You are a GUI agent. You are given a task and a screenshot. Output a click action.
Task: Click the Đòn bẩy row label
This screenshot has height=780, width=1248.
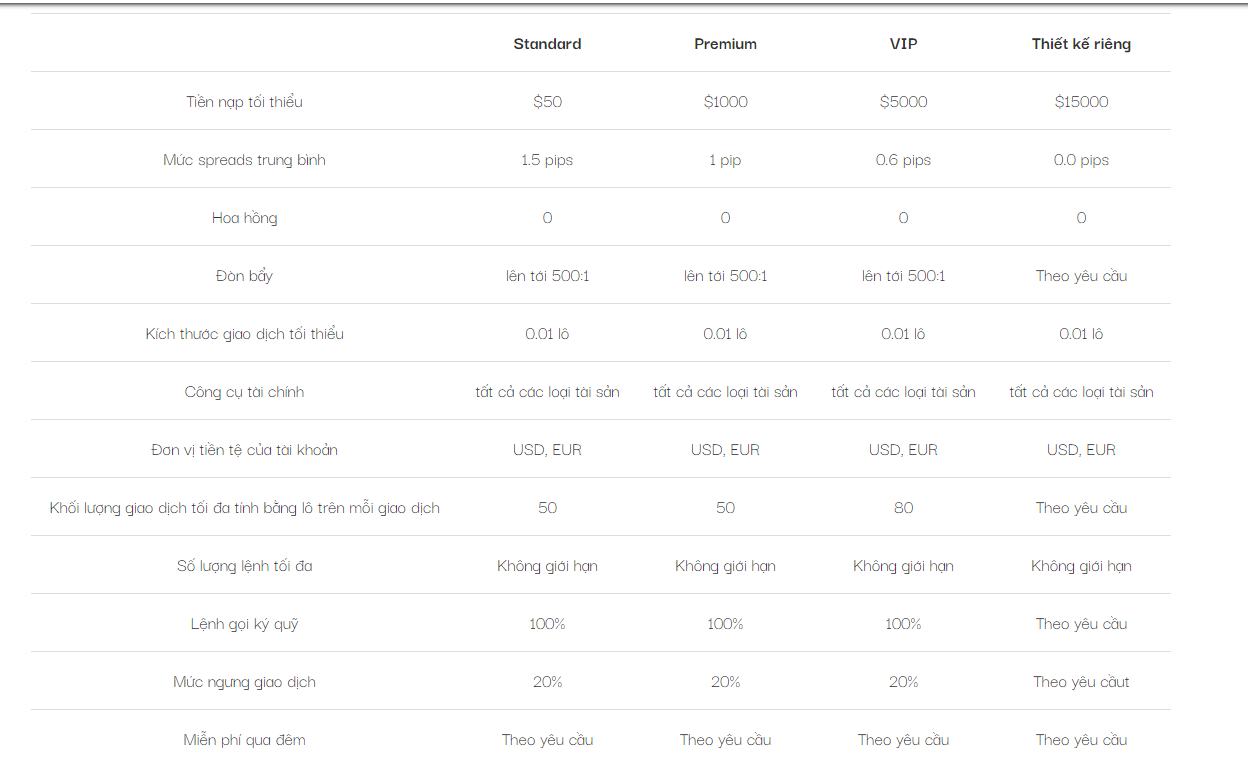[244, 276]
